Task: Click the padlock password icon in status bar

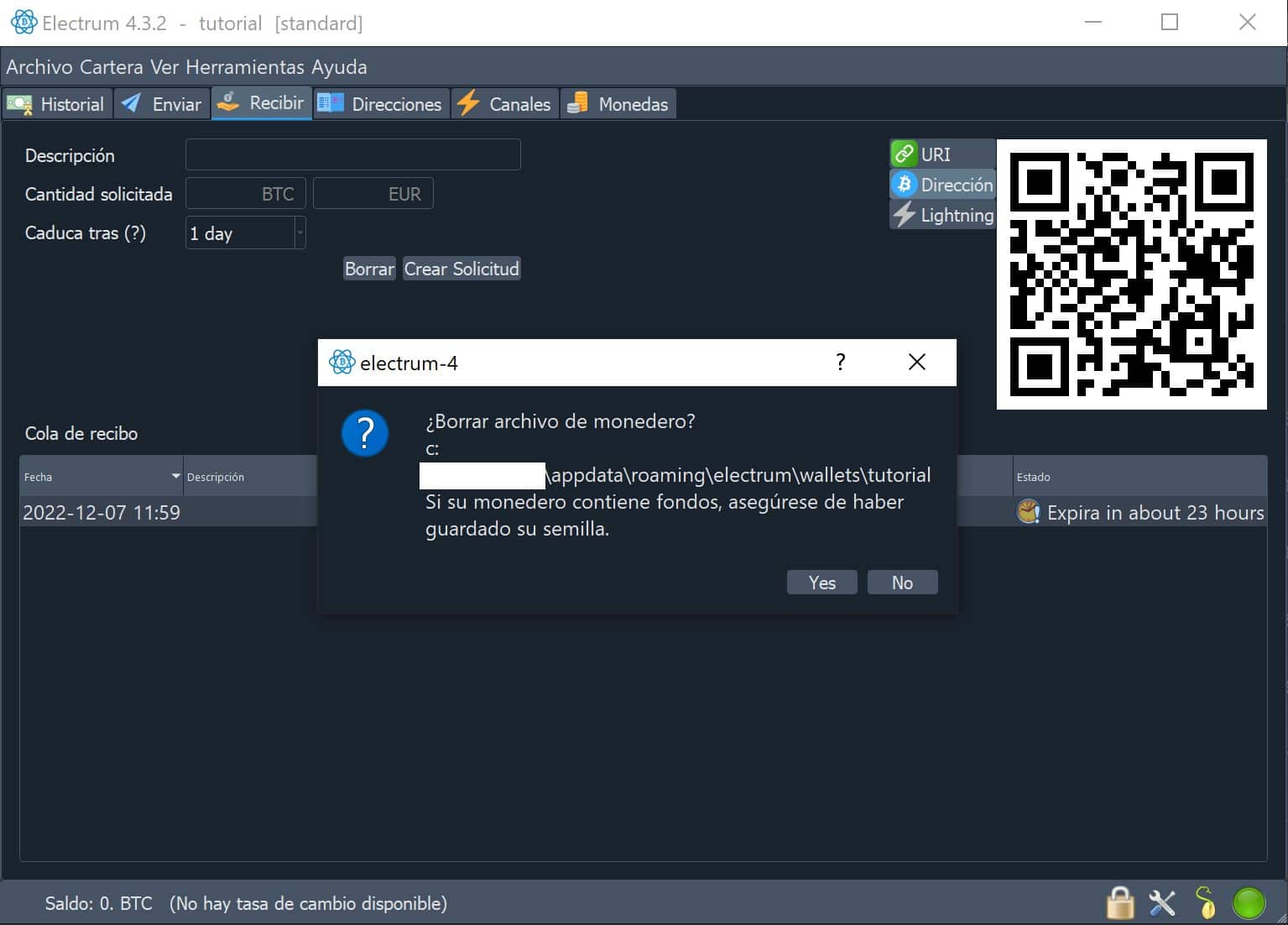Action: point(1120,903)
